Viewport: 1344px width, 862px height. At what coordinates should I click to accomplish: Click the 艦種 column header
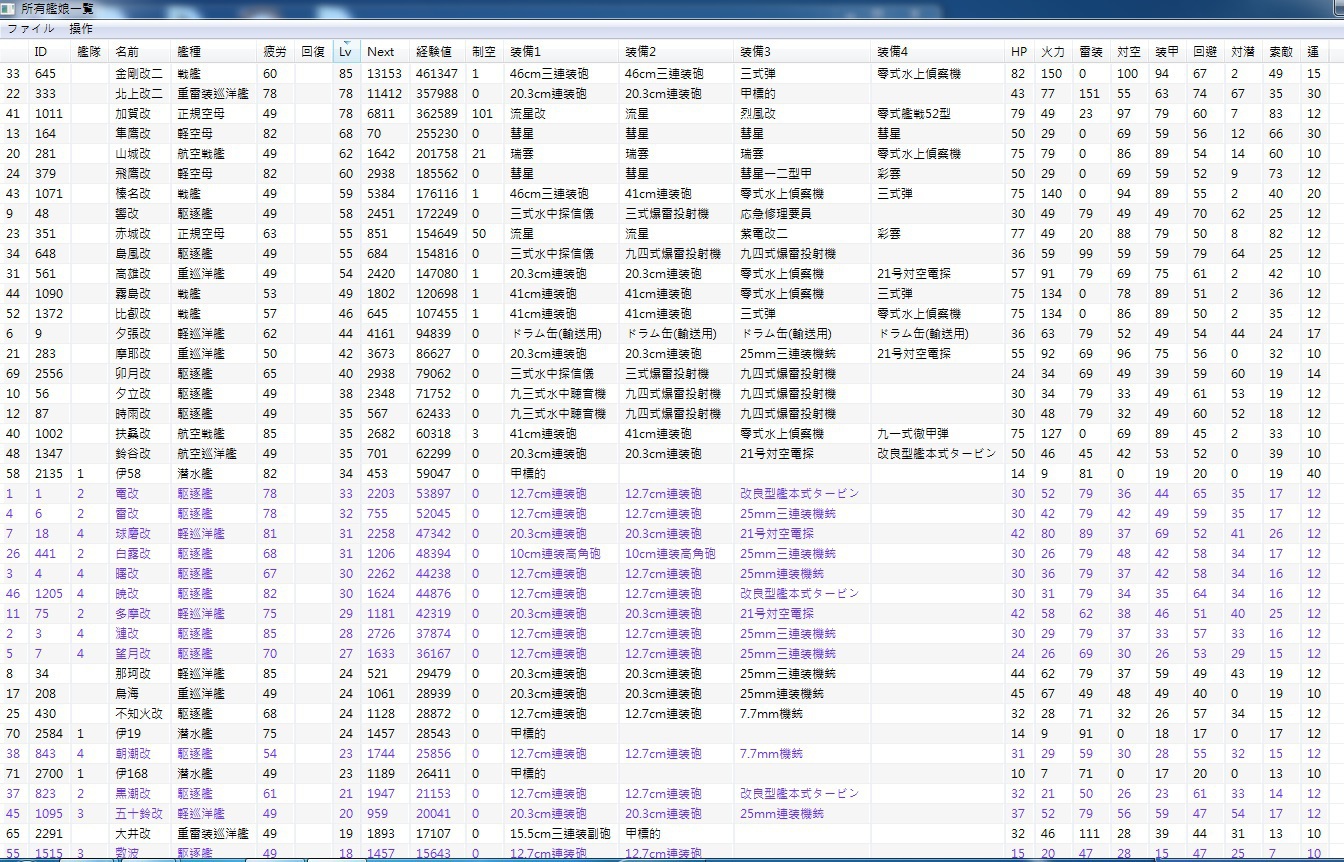188,52
